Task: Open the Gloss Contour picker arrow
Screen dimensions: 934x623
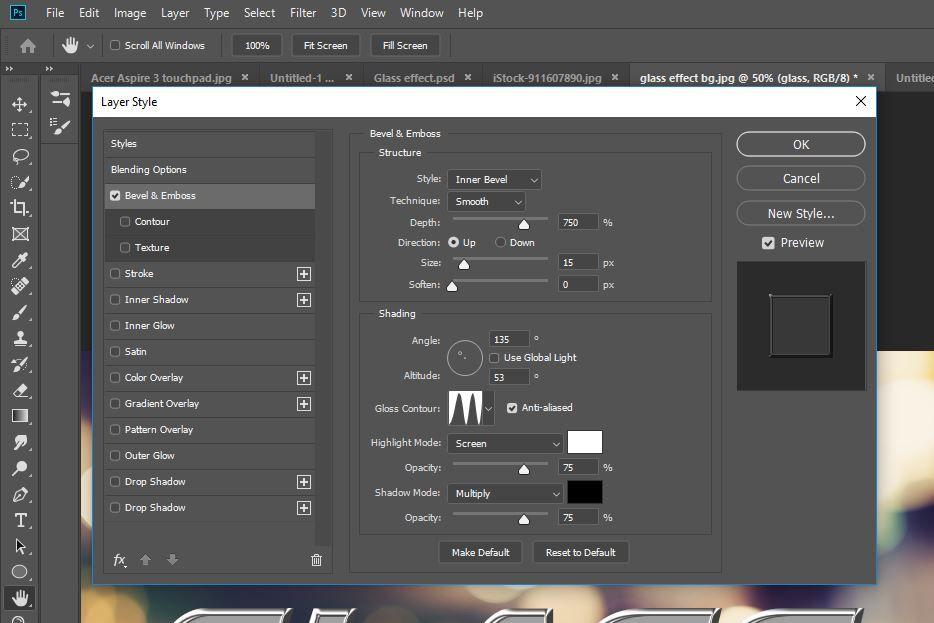Action: point(488,409)
